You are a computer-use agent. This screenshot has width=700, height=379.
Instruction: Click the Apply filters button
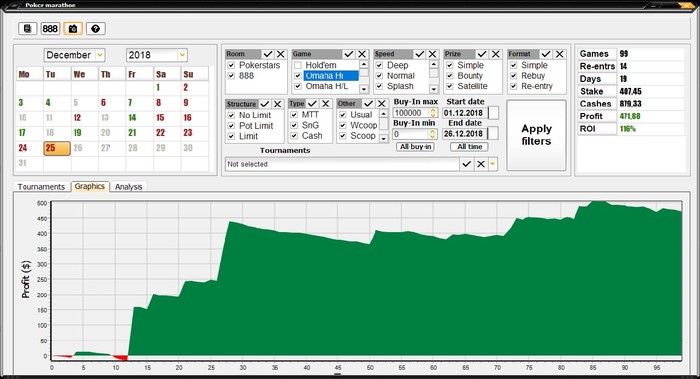[536, 135]
